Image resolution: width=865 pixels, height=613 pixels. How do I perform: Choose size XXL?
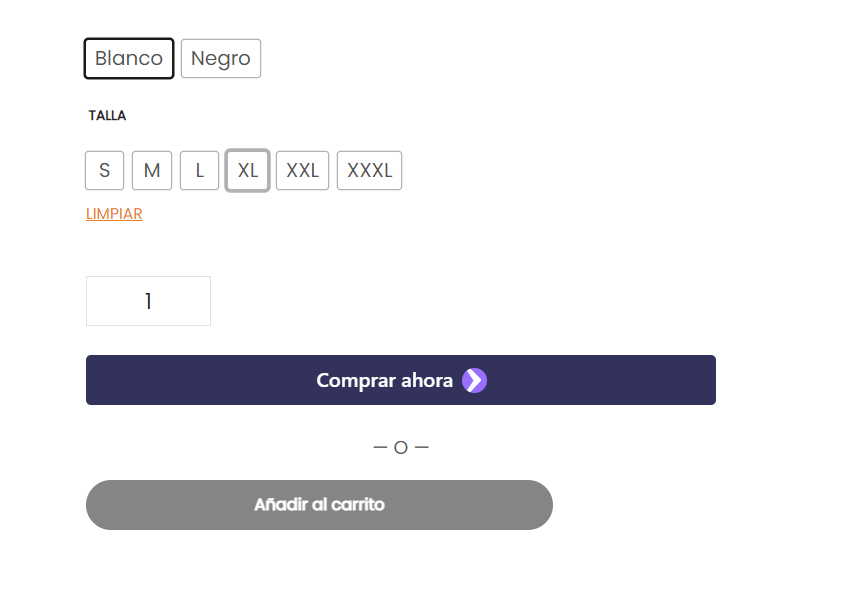pos(302,170)
